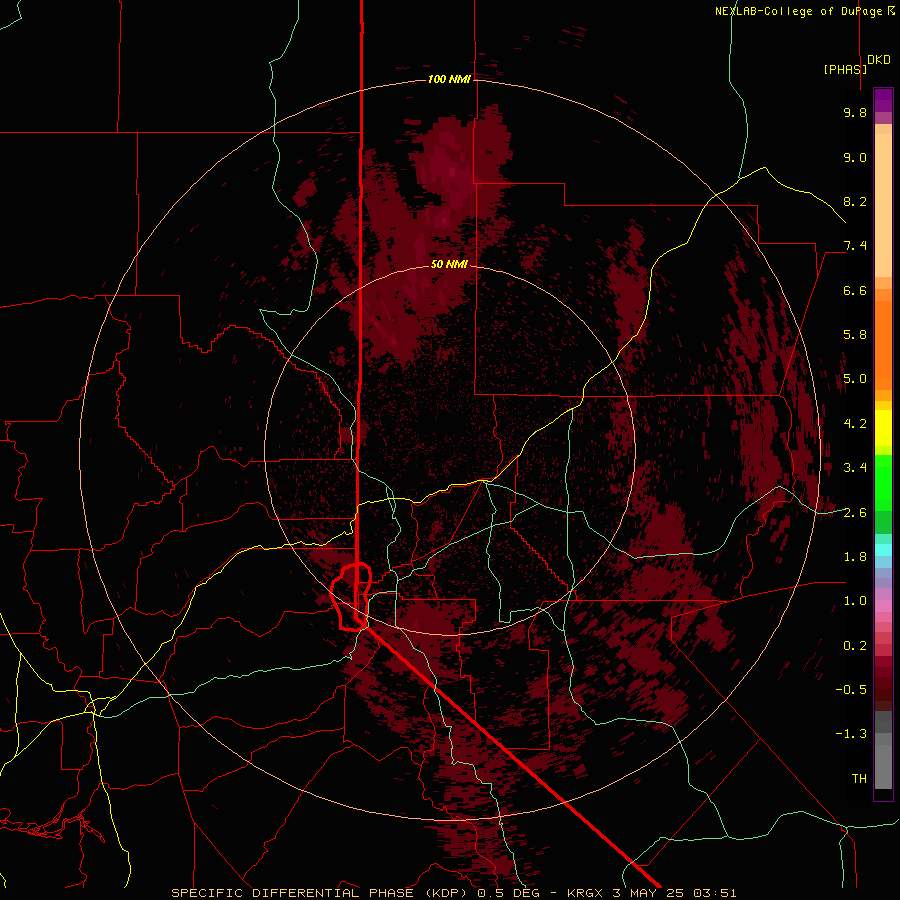Click the 5.0 value on the color scale
This screenshot has width=900, height=900.
click(855, 379)
